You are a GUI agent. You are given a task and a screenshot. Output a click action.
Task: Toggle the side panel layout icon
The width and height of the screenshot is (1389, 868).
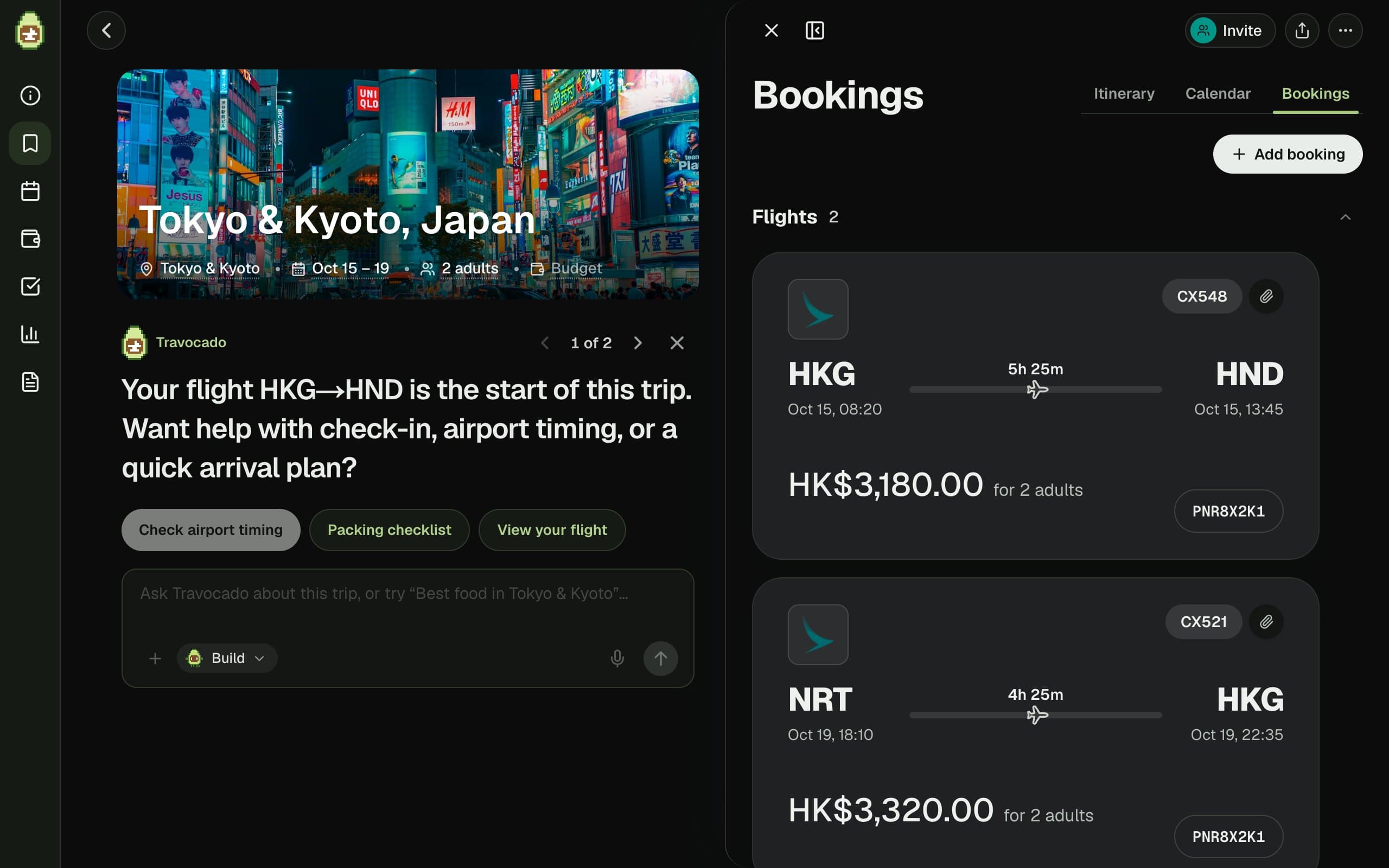(814, 30)
